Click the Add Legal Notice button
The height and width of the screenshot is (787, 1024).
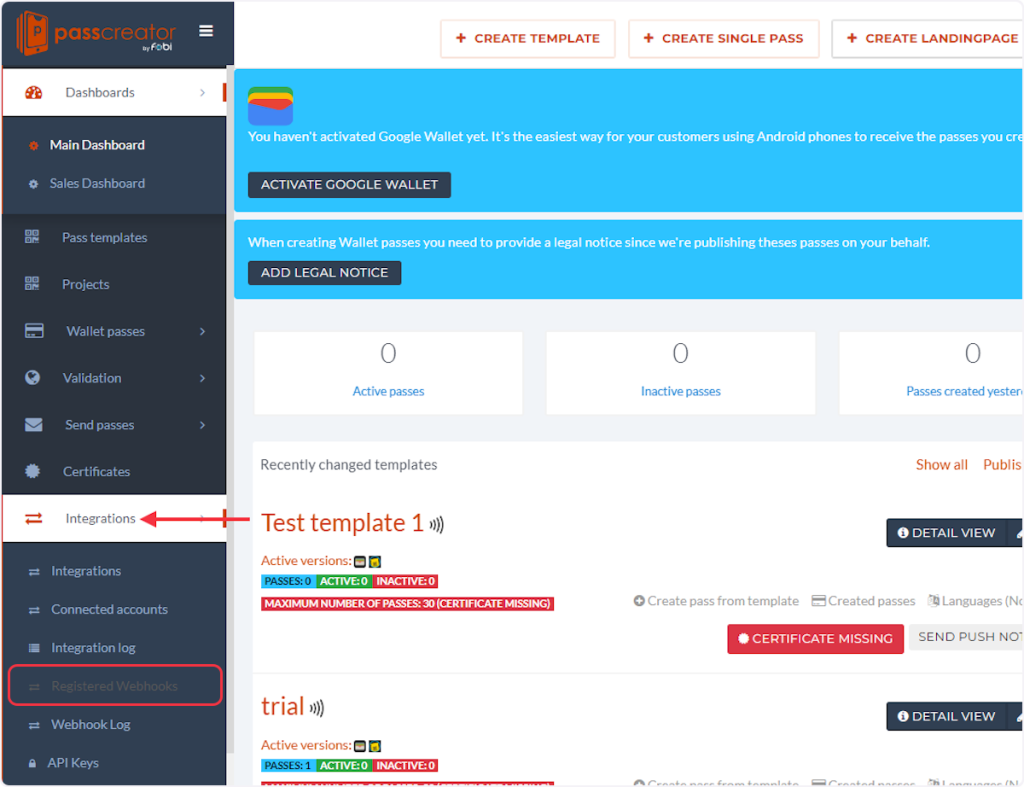(x=324, y=273)
